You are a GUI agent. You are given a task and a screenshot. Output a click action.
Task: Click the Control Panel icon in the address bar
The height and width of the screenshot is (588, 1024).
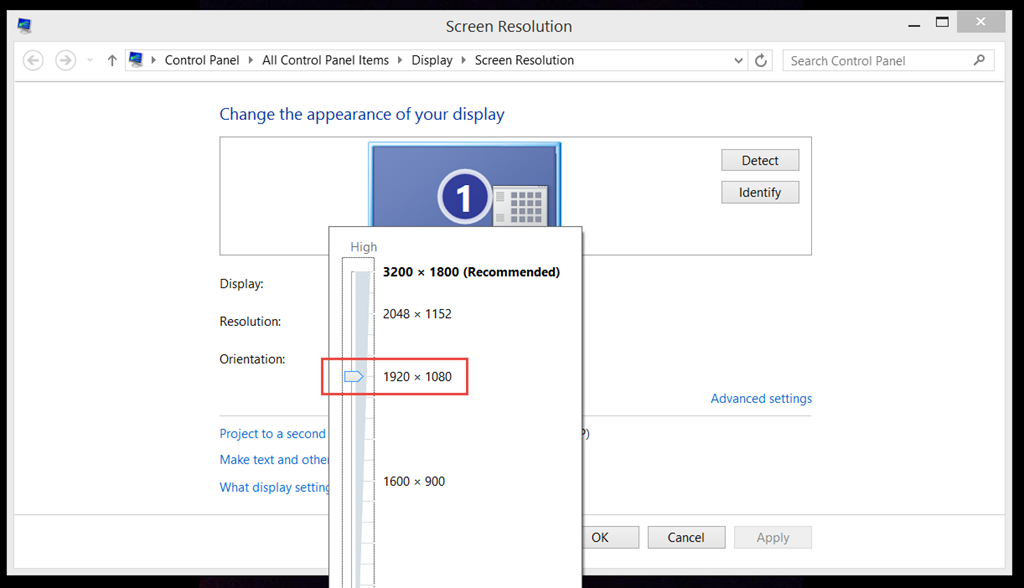(x=136, y=60)
